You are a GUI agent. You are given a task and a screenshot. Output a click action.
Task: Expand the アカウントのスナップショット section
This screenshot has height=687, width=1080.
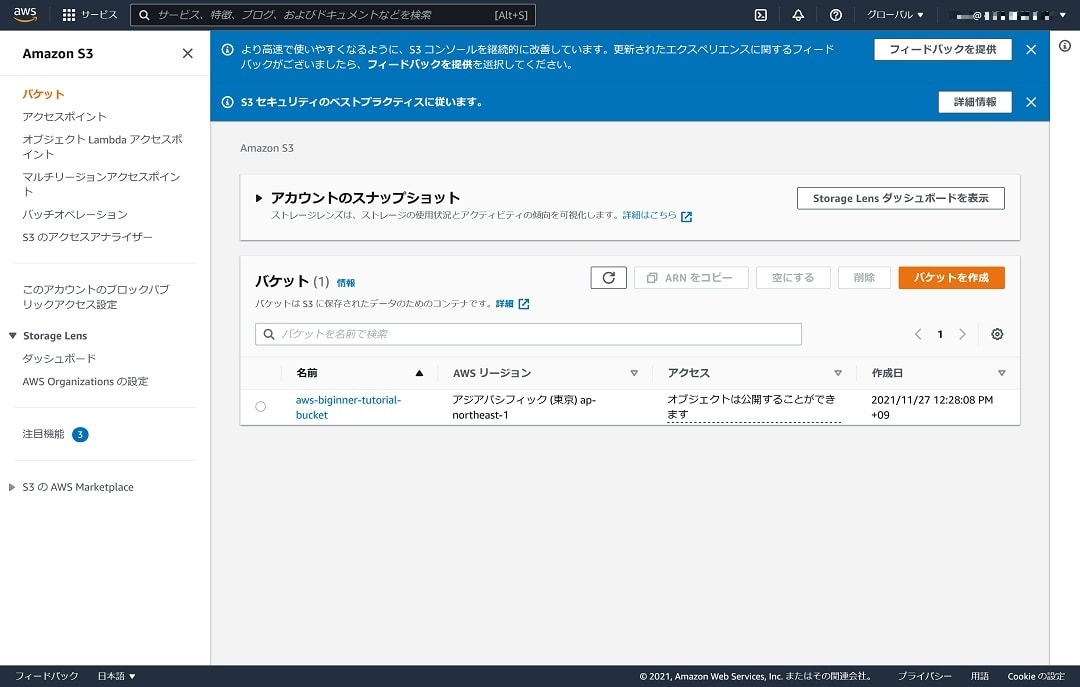coord(259,198)
